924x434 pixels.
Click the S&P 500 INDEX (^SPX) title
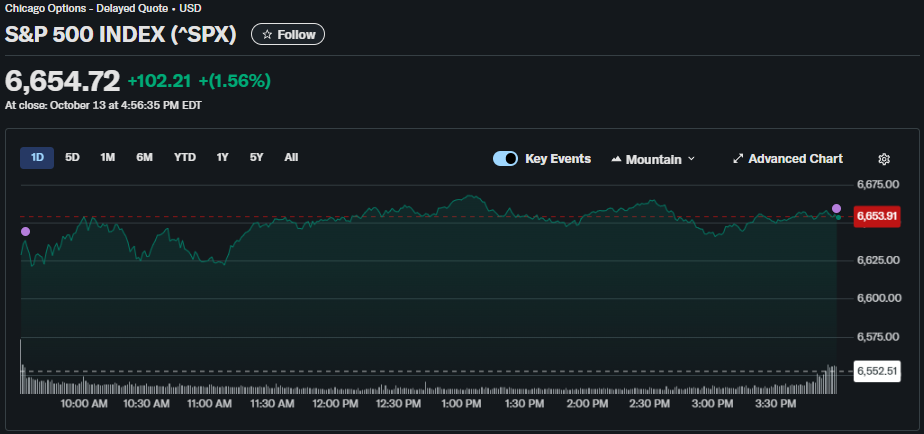(121, 34)
